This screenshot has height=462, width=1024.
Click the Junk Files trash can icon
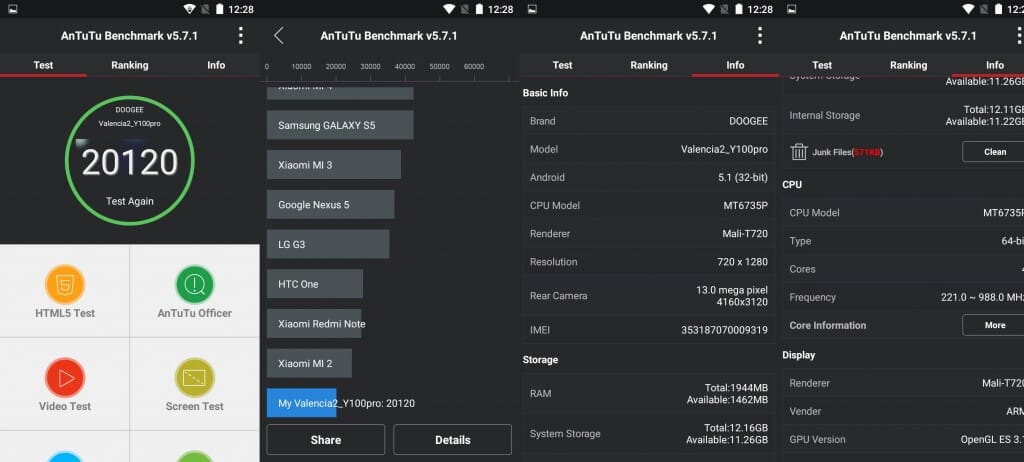[x=799, y=152]
